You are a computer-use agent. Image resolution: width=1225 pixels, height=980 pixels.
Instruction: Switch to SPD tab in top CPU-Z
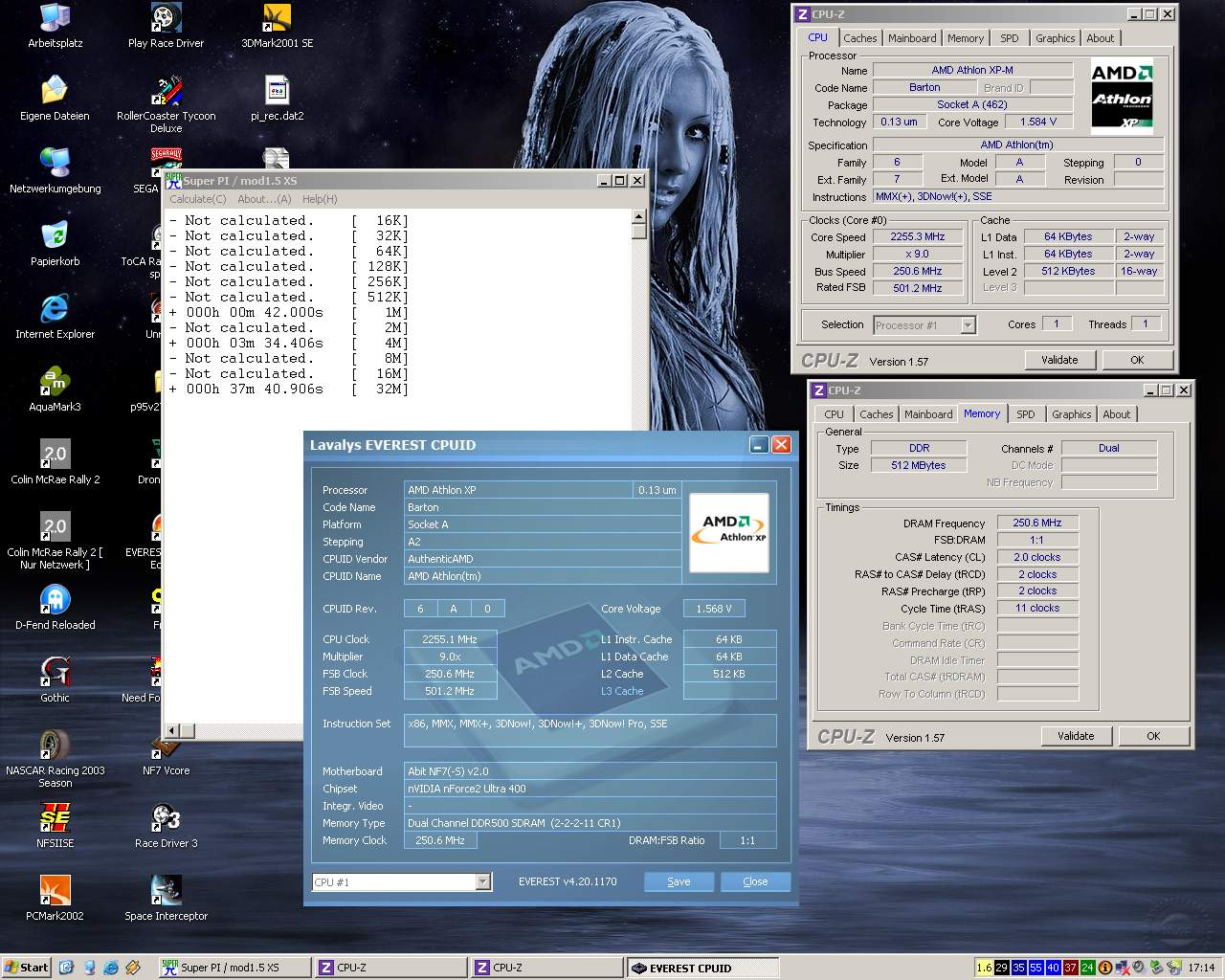click(1010, 38)
